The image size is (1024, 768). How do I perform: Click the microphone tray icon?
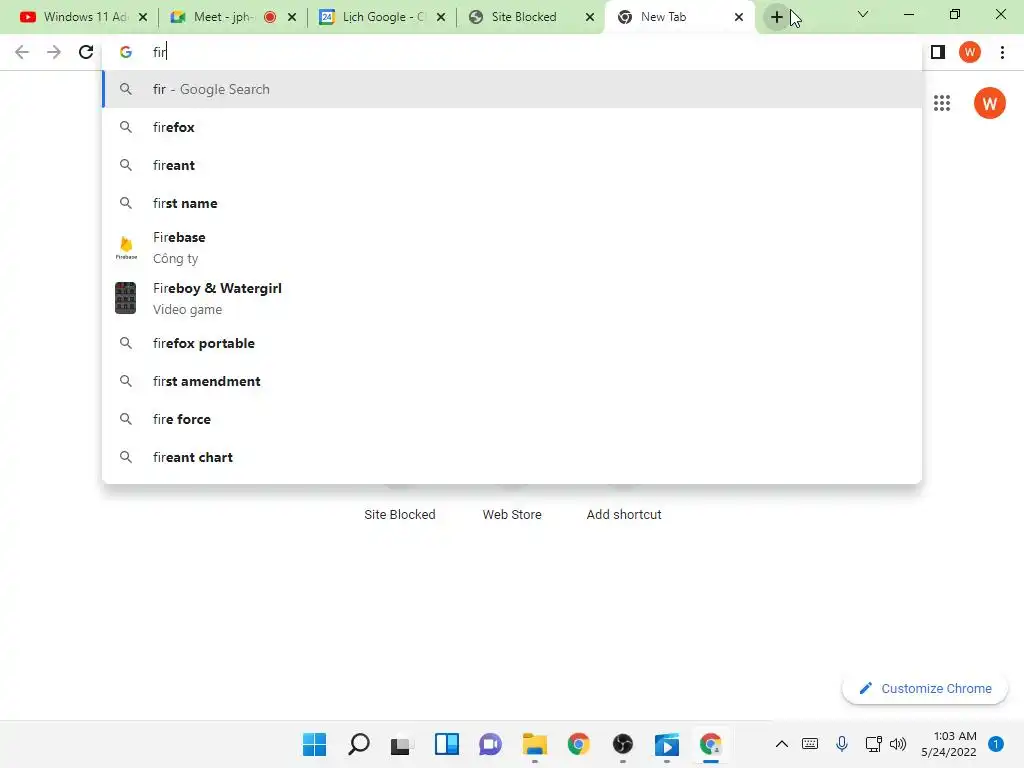coord(842,744)
